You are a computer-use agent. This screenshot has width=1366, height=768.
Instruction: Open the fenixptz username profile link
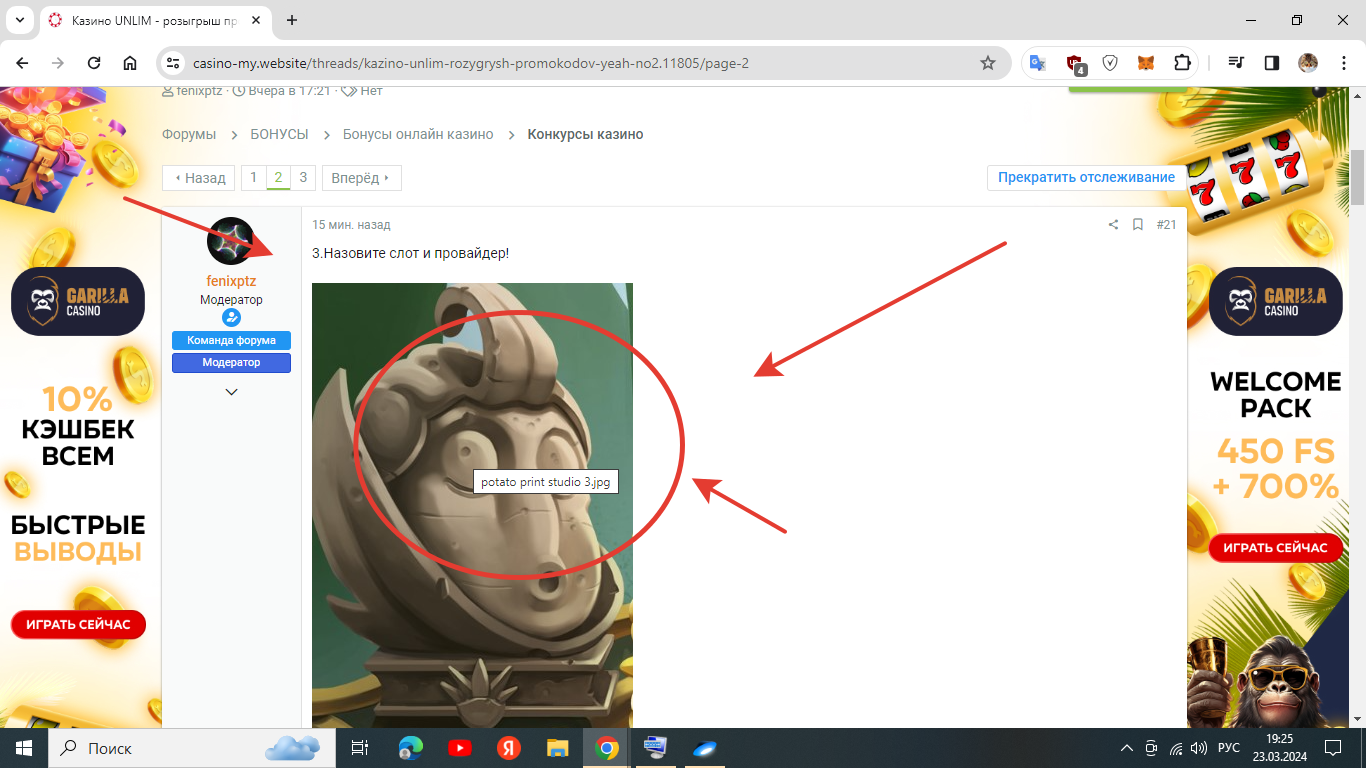pyautogui.click(x=231, y=281)
